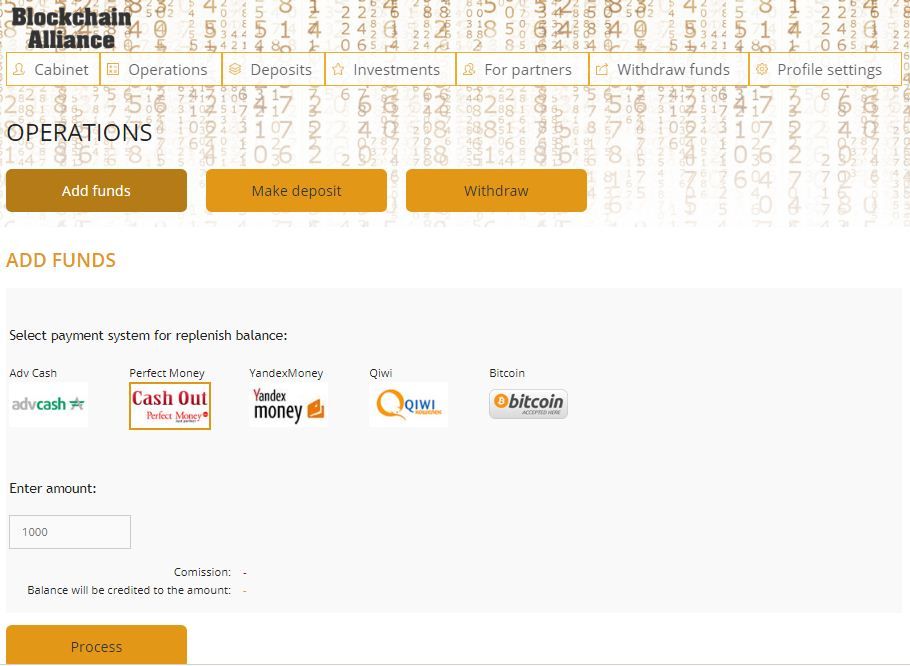Click the export icon beside Withdraw funds
The image size is (910, 666).
pos(602,70)
